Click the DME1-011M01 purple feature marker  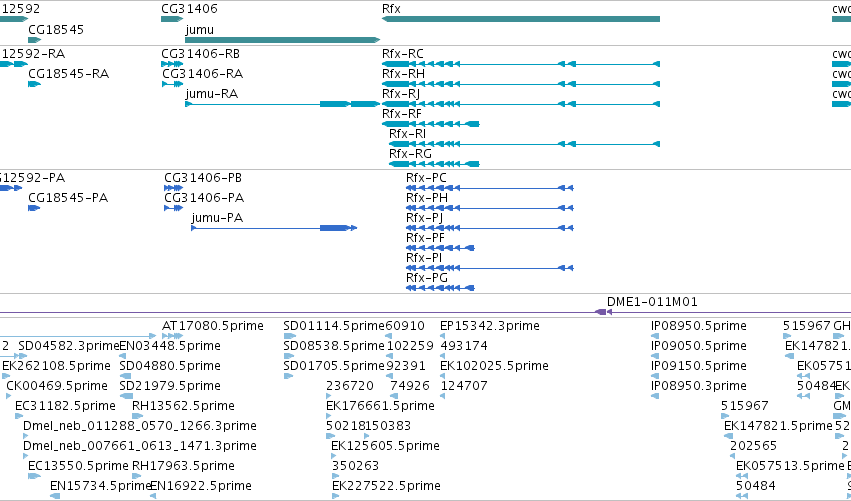603,312
